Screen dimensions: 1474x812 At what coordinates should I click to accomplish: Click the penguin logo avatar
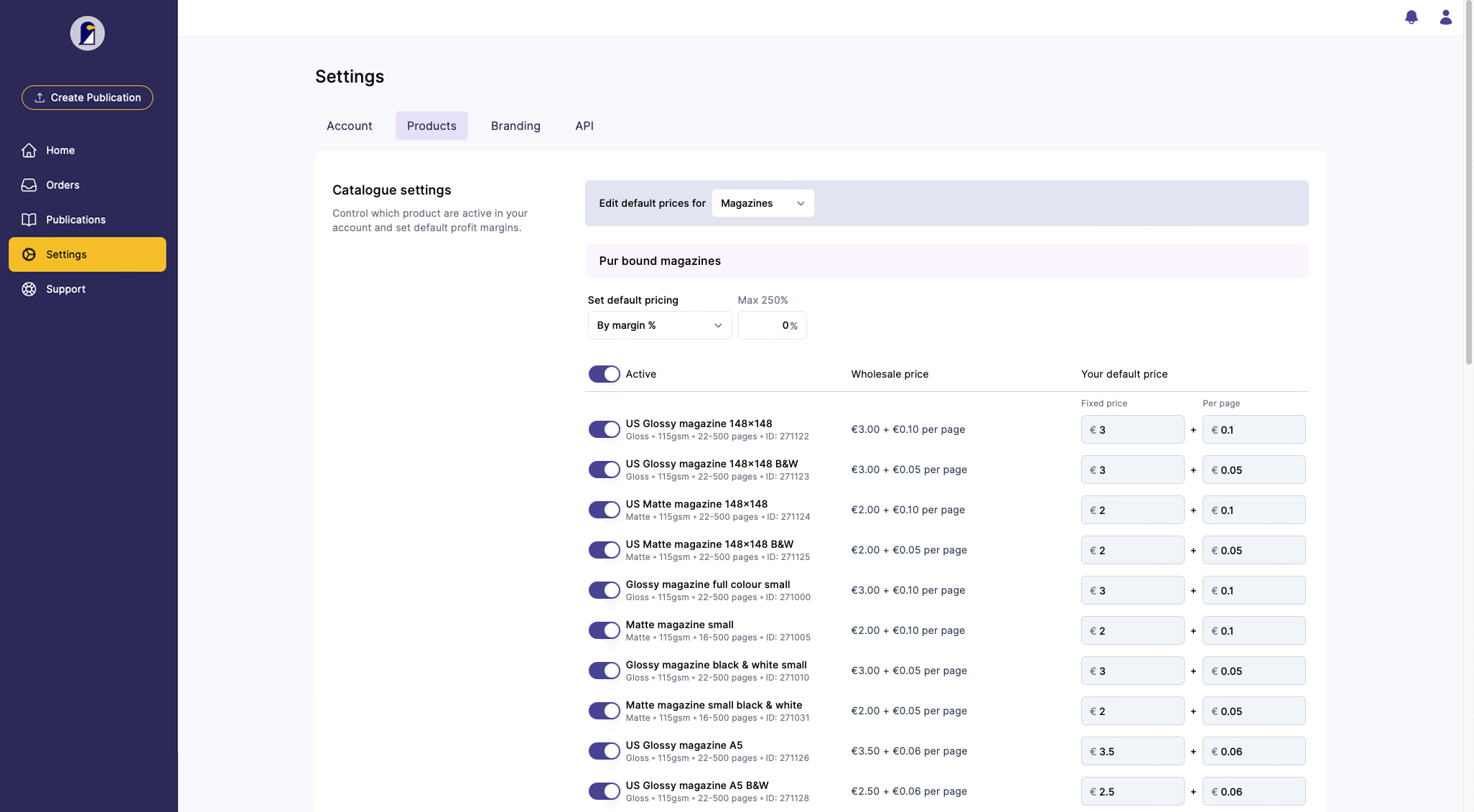pos(88,33)
